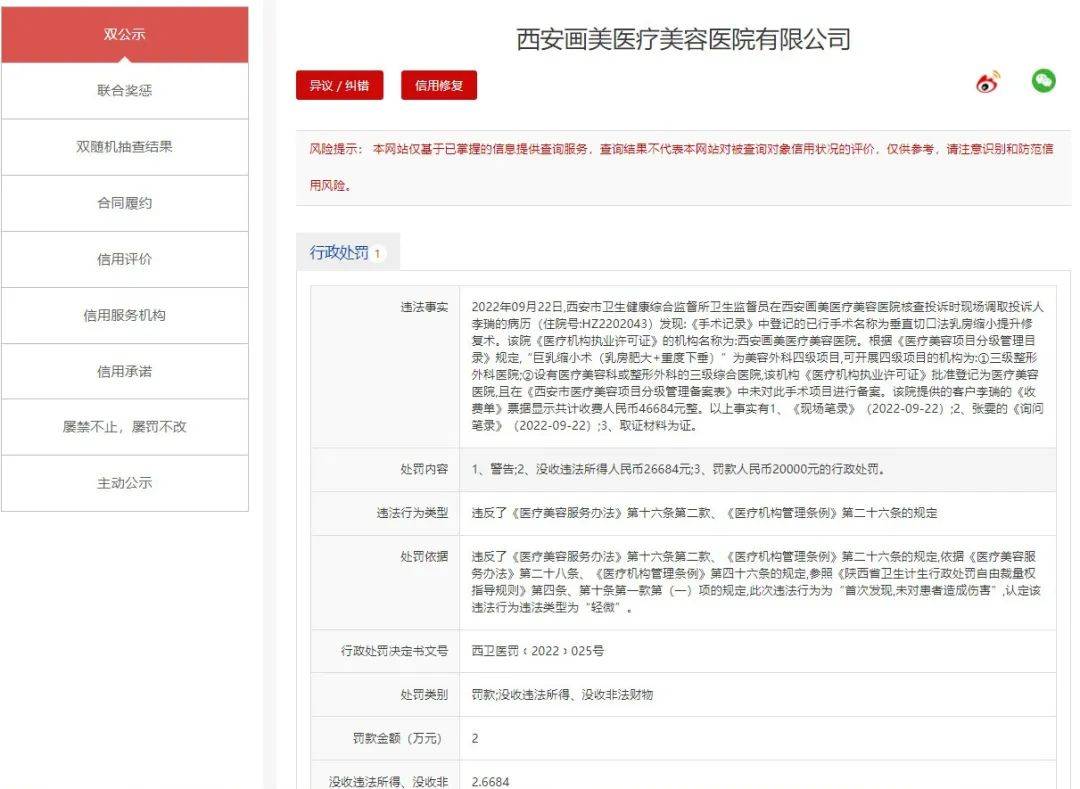Image resolution: width=1080 pixels, height=789 pixels.
Task: Open the 屡禁不止、屡罚不改 section
Action: click(x=126, y=427)
